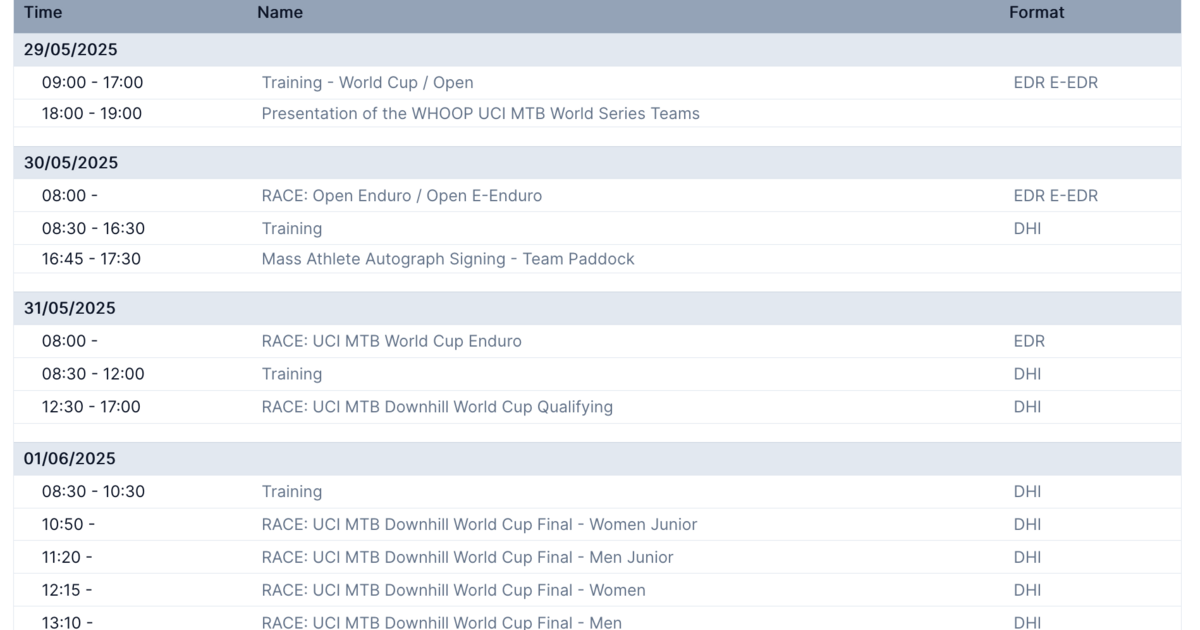Select the 31/05/2025 date group row
This screenshot has height=630, width=1200.
(71, 308)
